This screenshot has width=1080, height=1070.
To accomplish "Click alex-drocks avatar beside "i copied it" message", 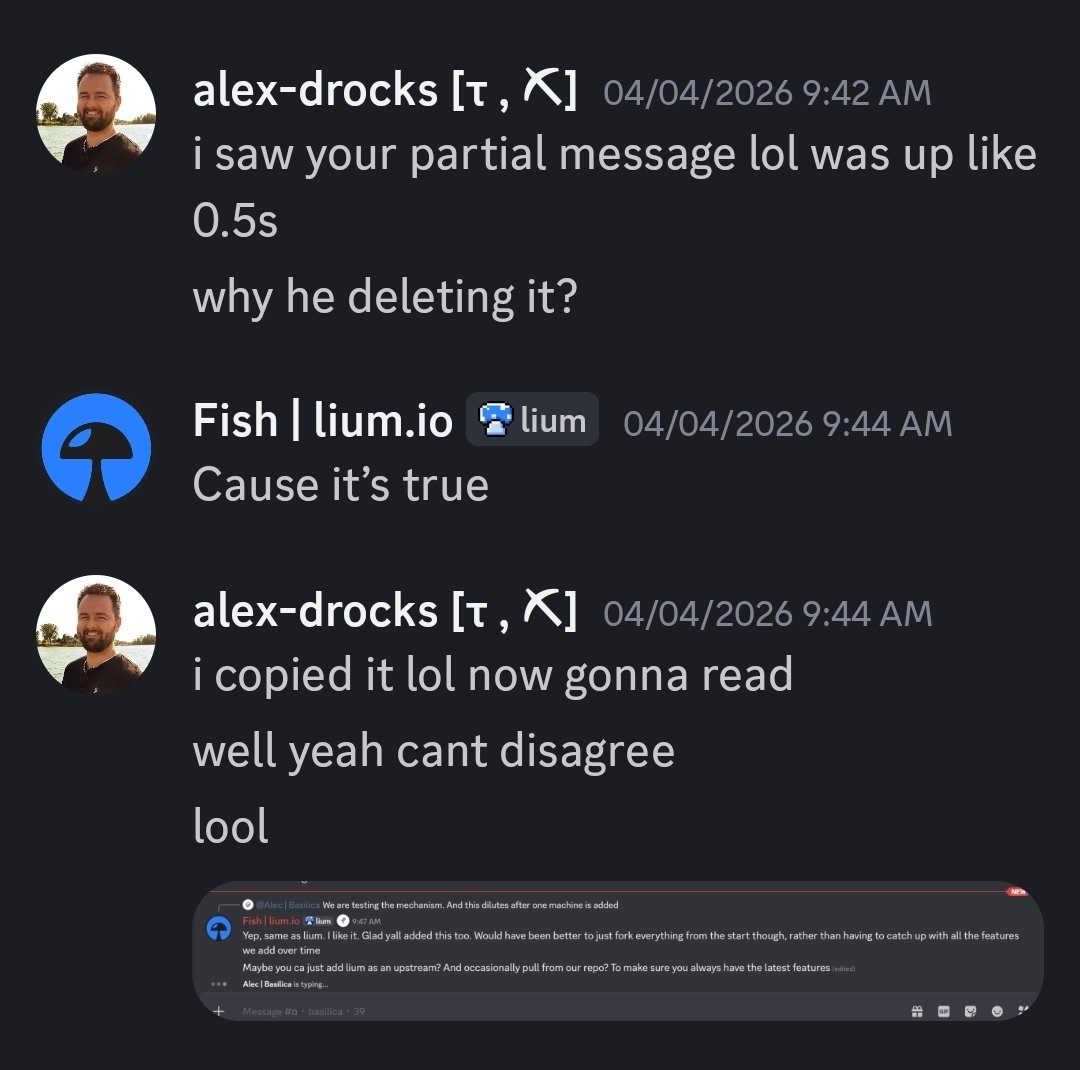I will coord(96,635).
